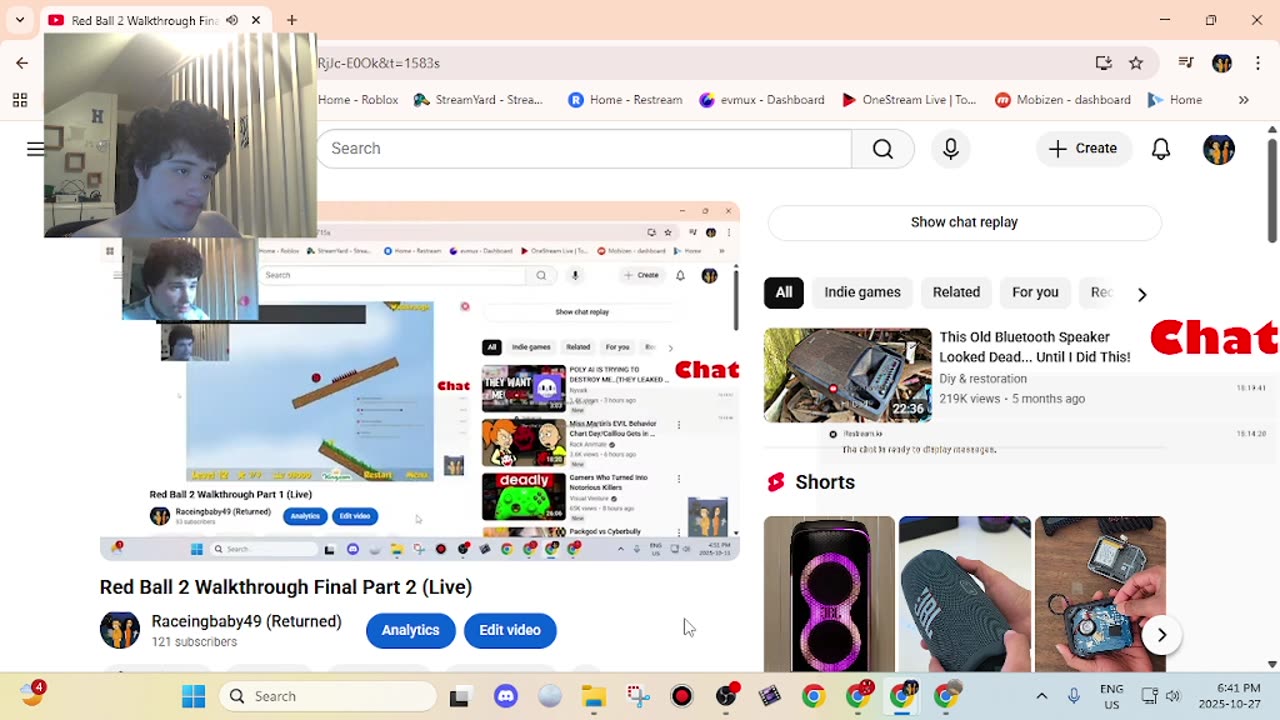Open Raceingbaby49 (Returned) channel name
This screenshot has height=720, width=1280.
coord(246,621)
